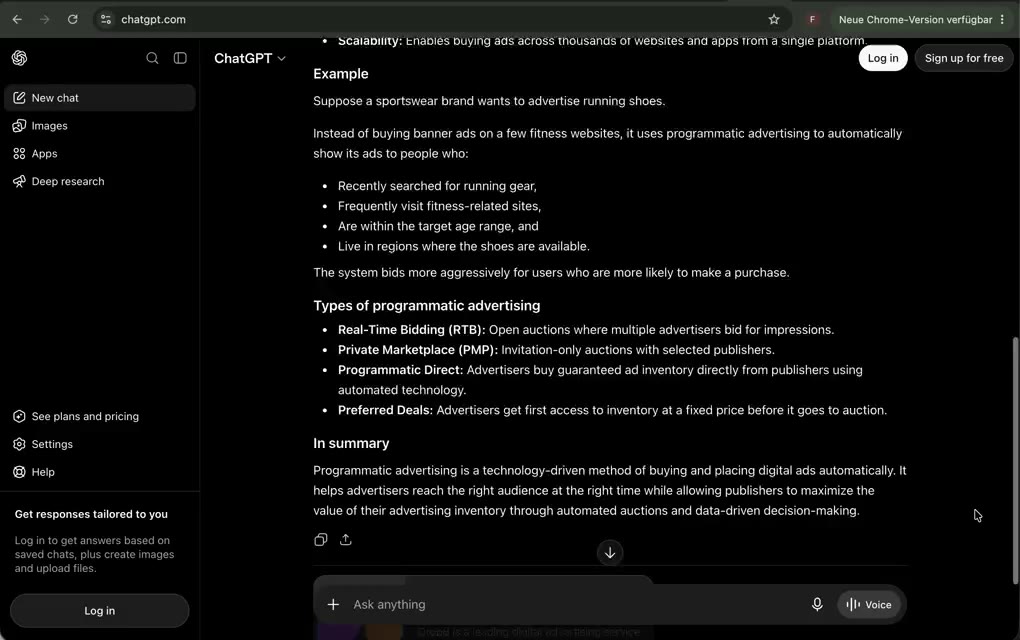Click the page vertical scrollbar thumb
The image size is (1020, 640).
click(1015, 460)
